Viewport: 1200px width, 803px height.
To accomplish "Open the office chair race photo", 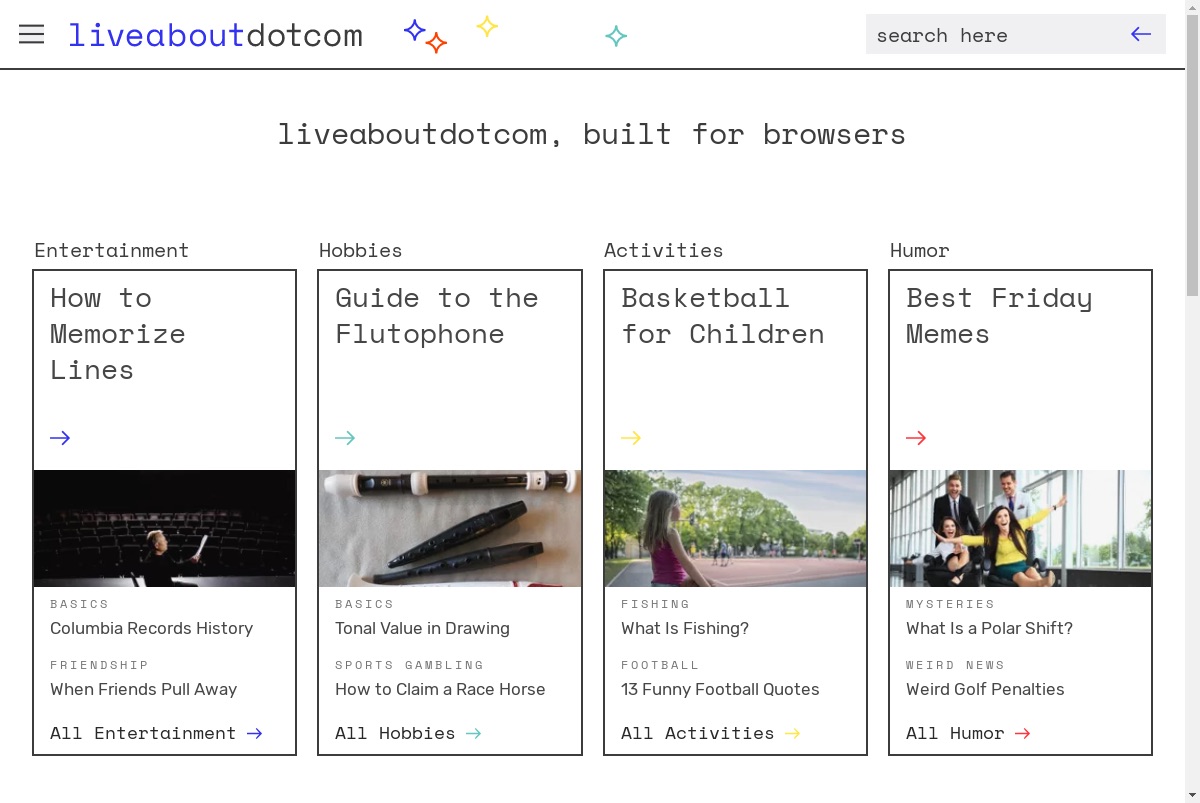I will click(x=1021, y=528).
